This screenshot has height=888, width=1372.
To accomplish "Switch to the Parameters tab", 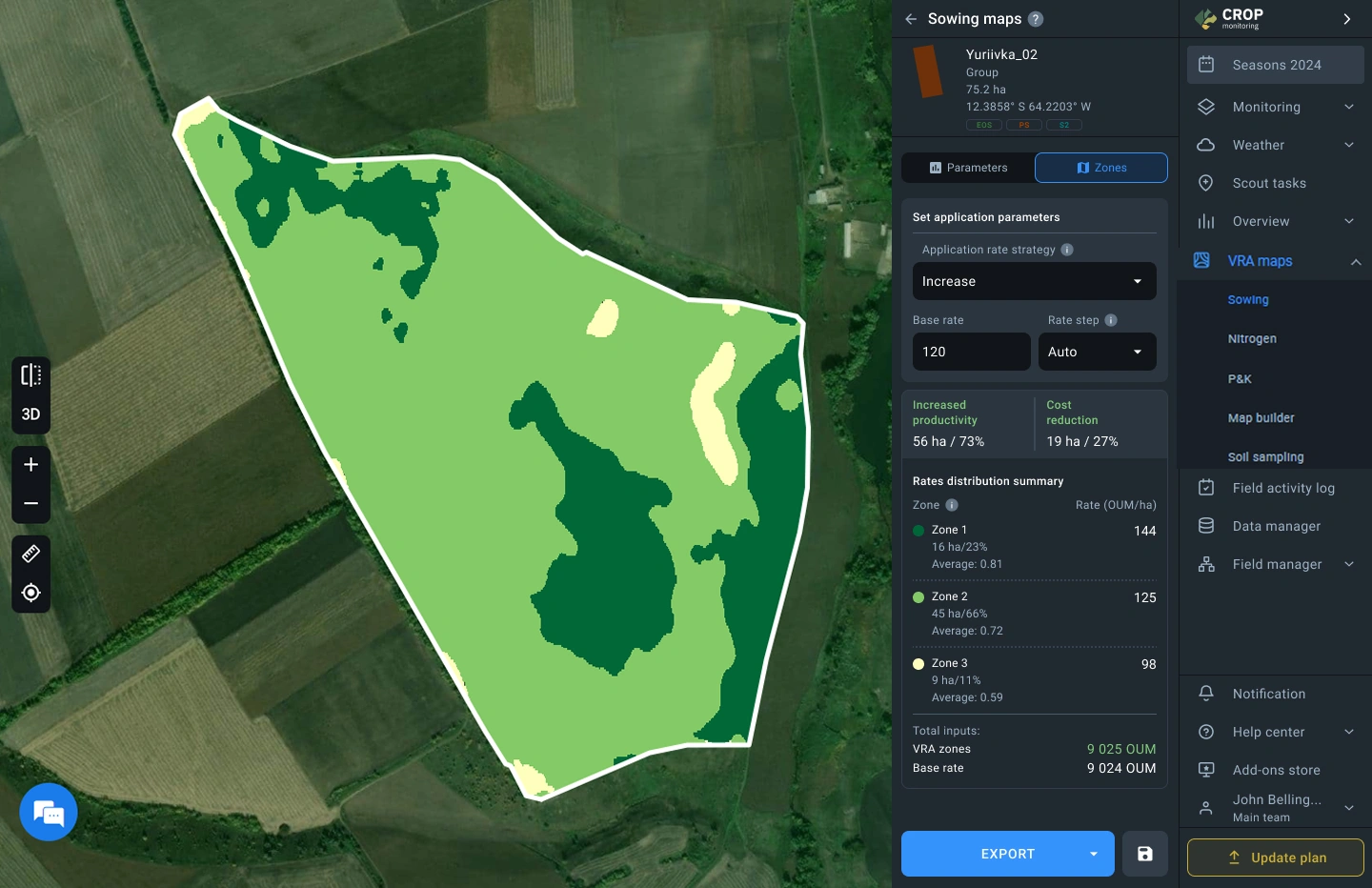I will (x=968, y=168).
